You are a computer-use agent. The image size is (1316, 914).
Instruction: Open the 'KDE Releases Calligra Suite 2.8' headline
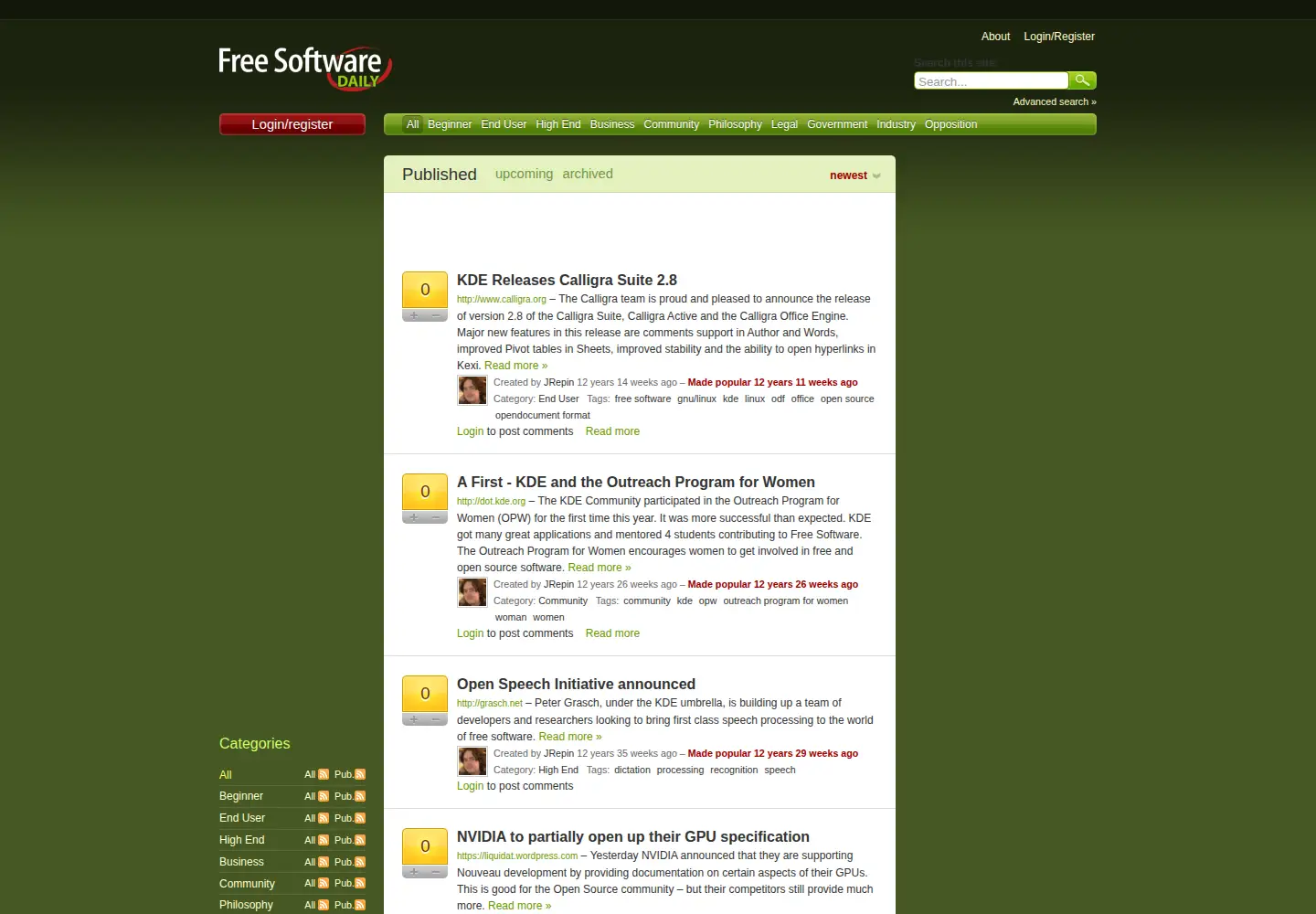567,281
